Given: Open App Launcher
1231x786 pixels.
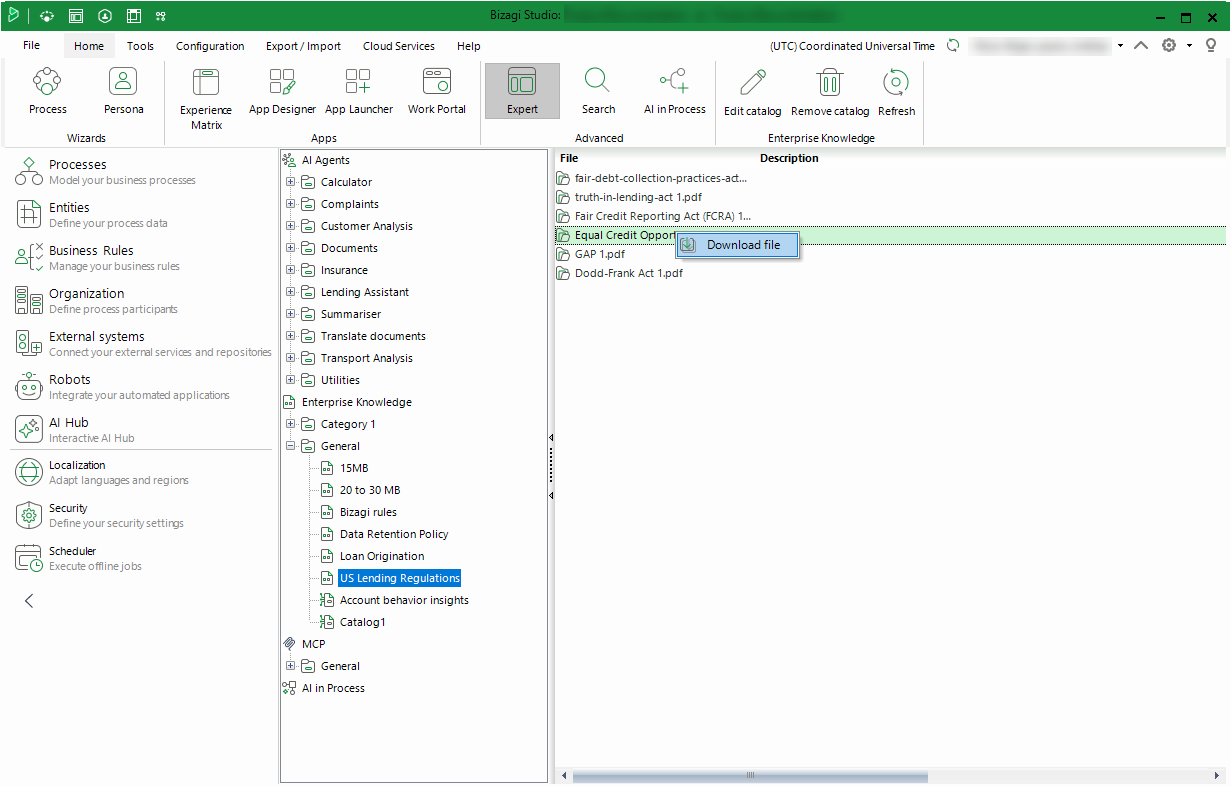Looking at the screenshot, I should tap(358, 91).
